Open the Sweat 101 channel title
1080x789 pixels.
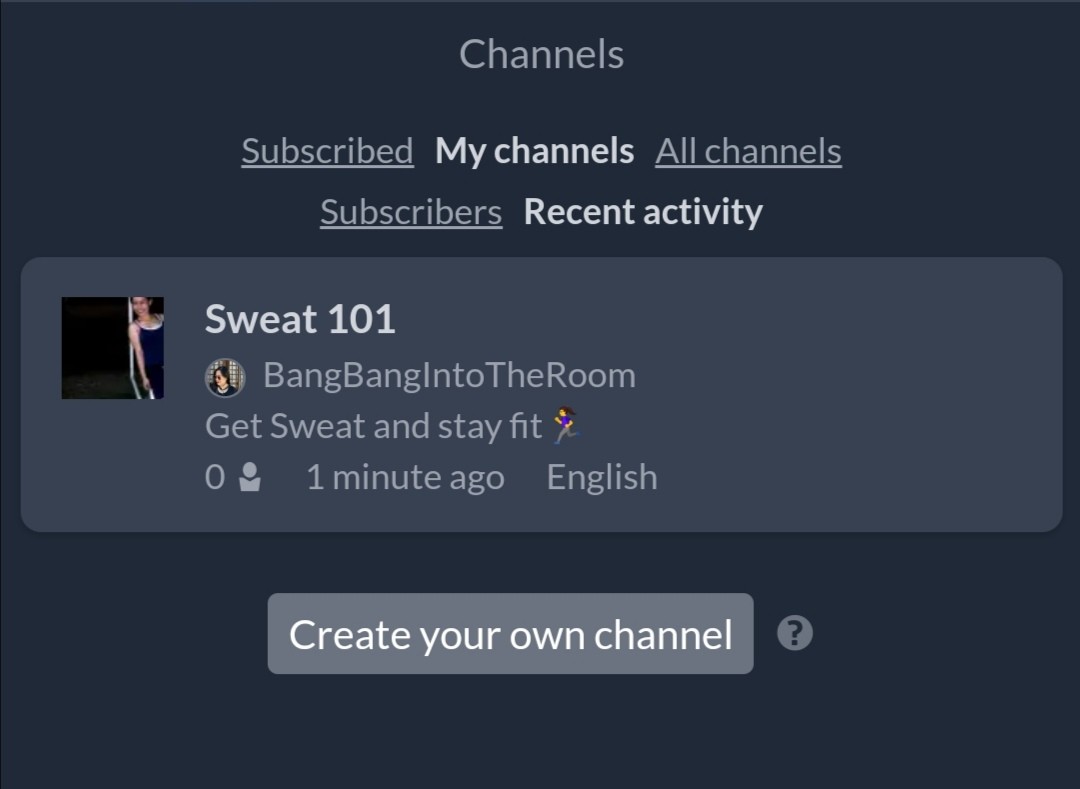tap(300, 319)
